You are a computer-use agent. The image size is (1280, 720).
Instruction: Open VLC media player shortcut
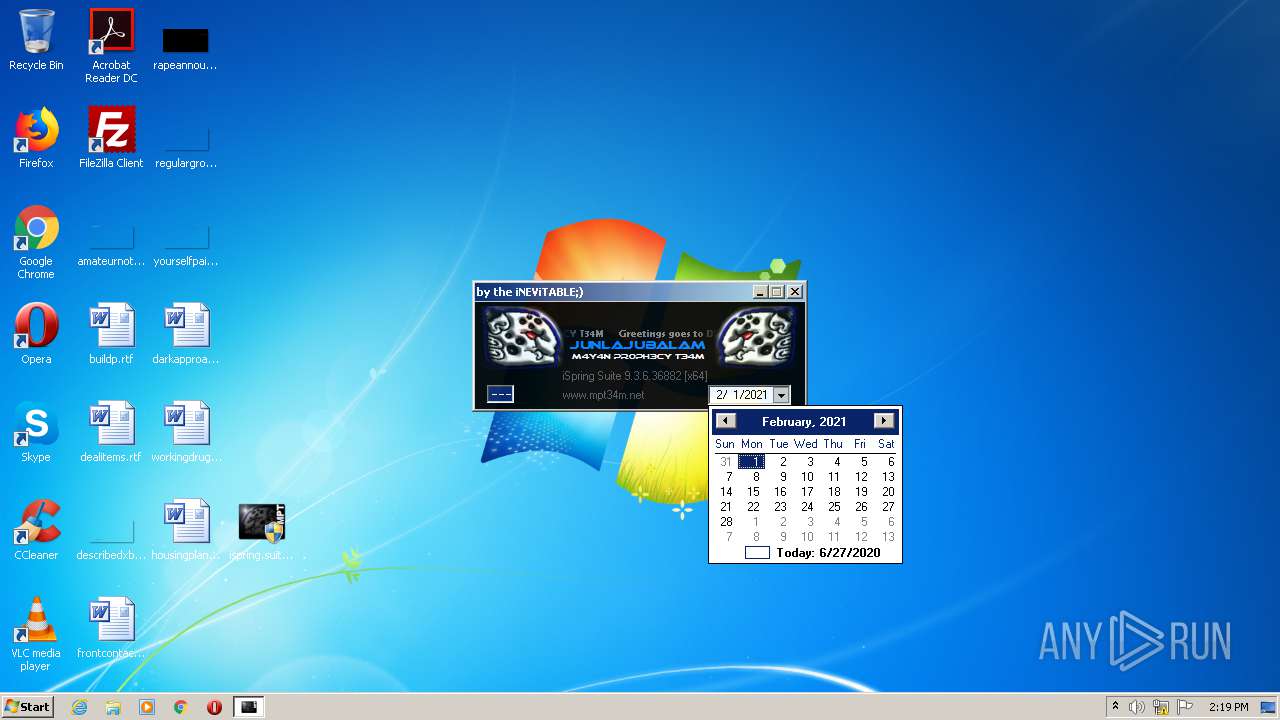tap(36, 634)
